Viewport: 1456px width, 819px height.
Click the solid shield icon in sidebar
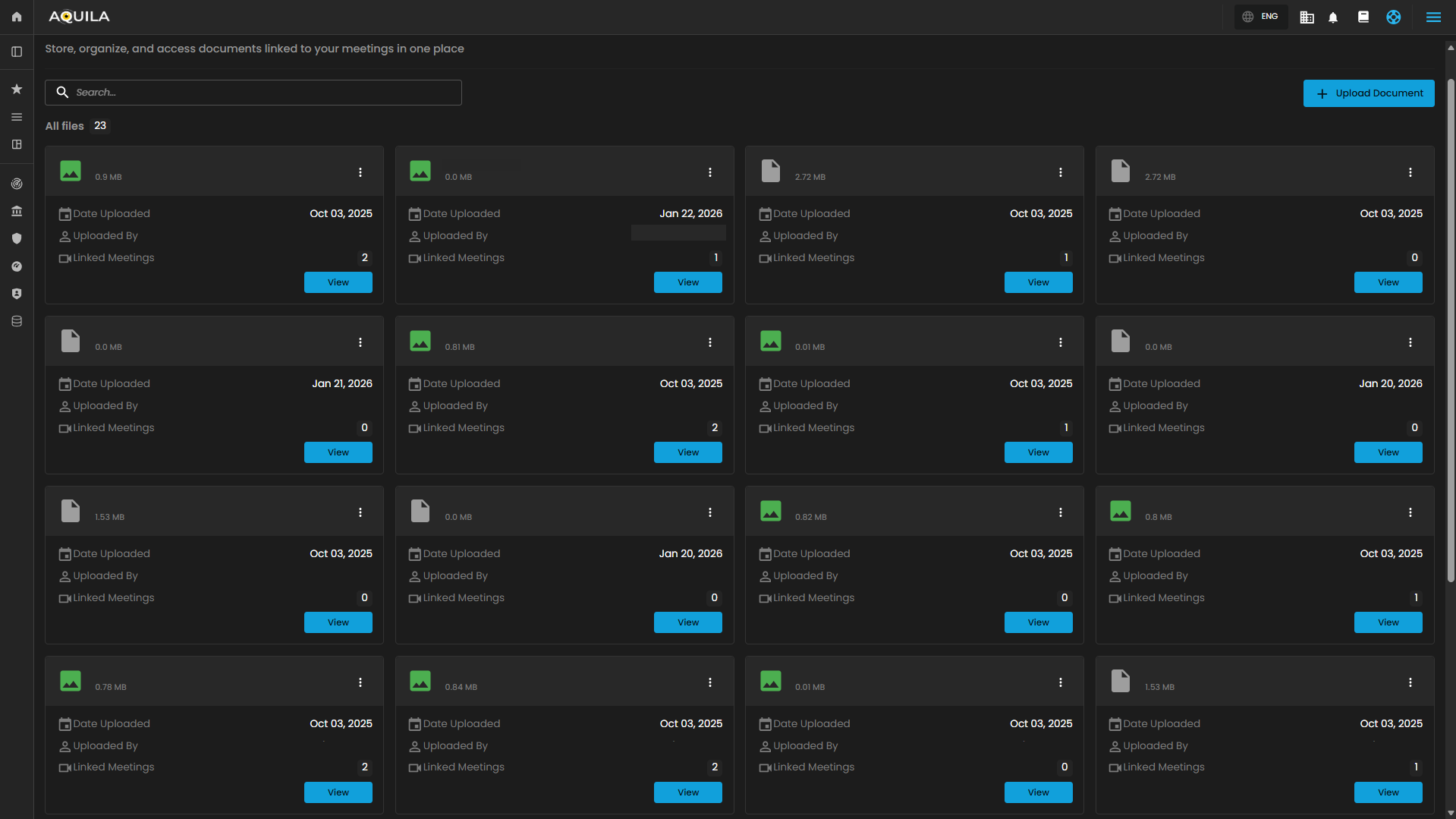[17, 238]
